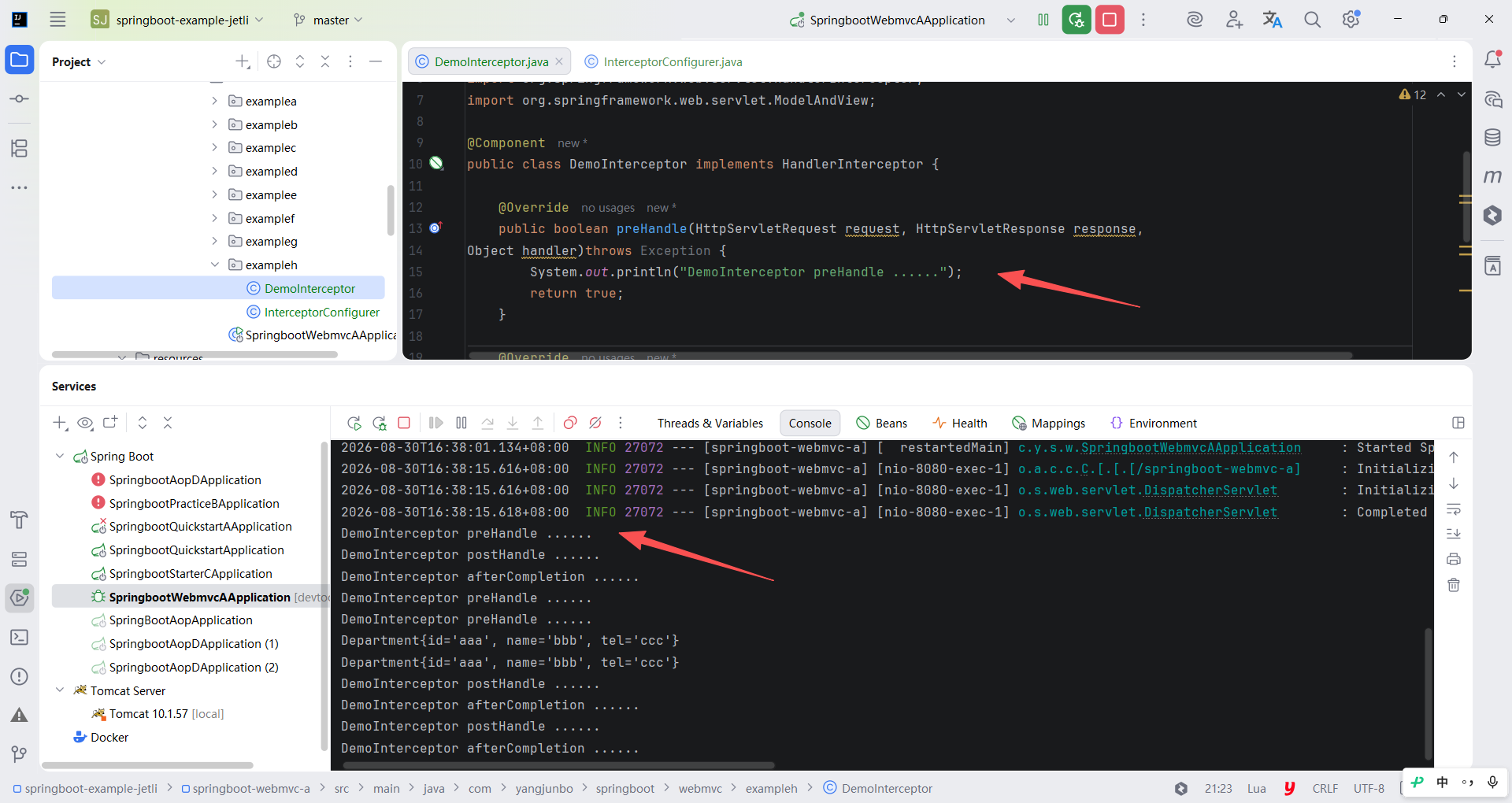Clear console with the trash icon
The image size is (1512, 803).
point(1454,585)
